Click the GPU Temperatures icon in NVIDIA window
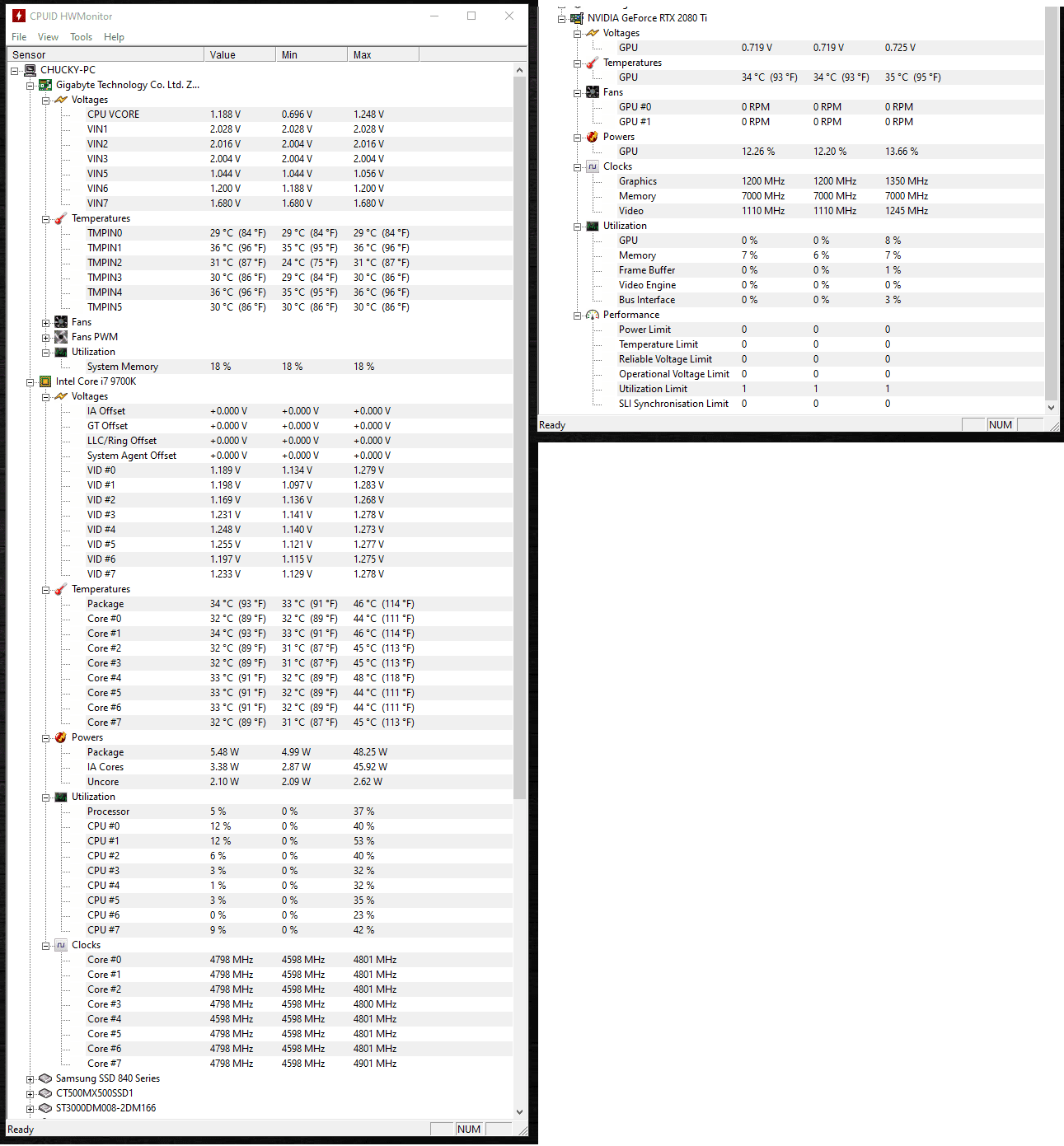Viewport: 1064px width, 1146px height. (x=593, y=63)
